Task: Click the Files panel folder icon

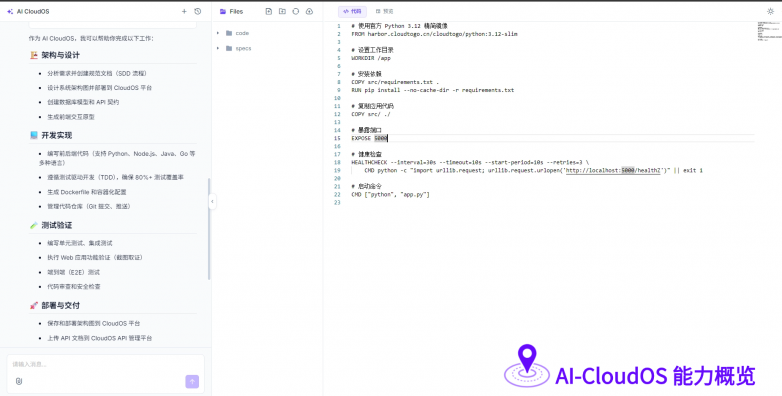Action: pos(223,11)
